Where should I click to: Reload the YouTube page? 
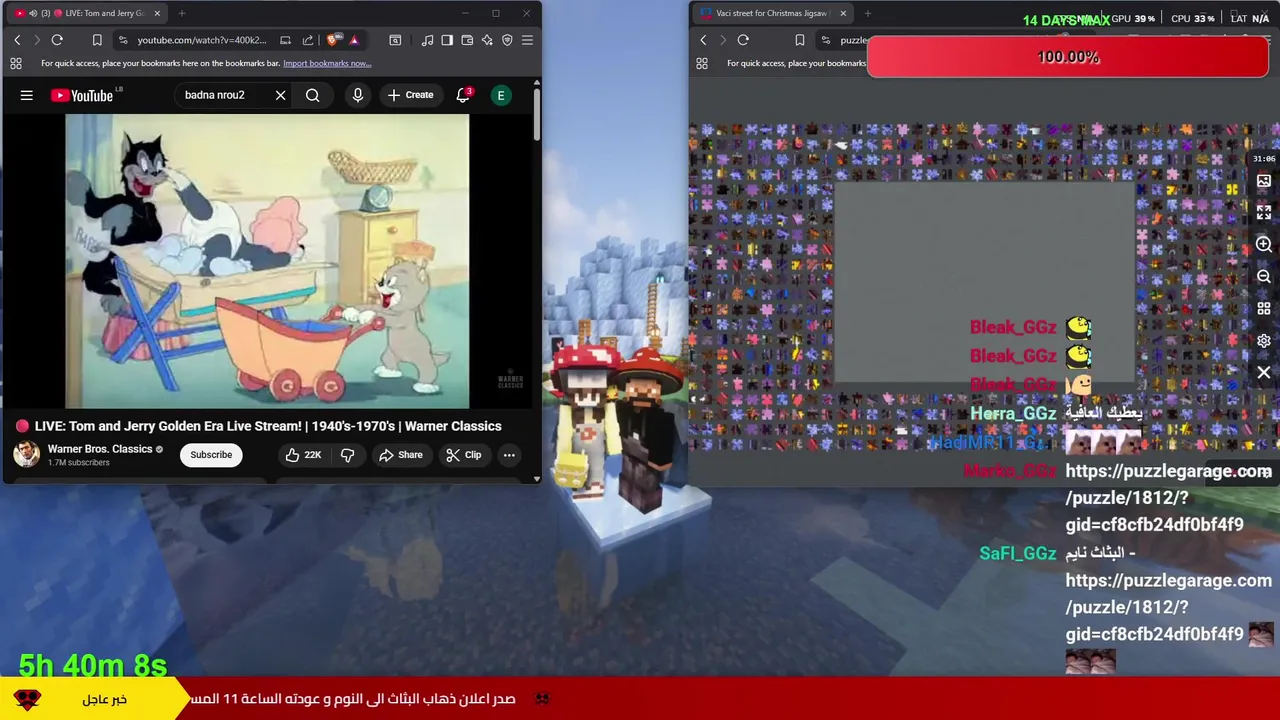click(x=57, y=40)
